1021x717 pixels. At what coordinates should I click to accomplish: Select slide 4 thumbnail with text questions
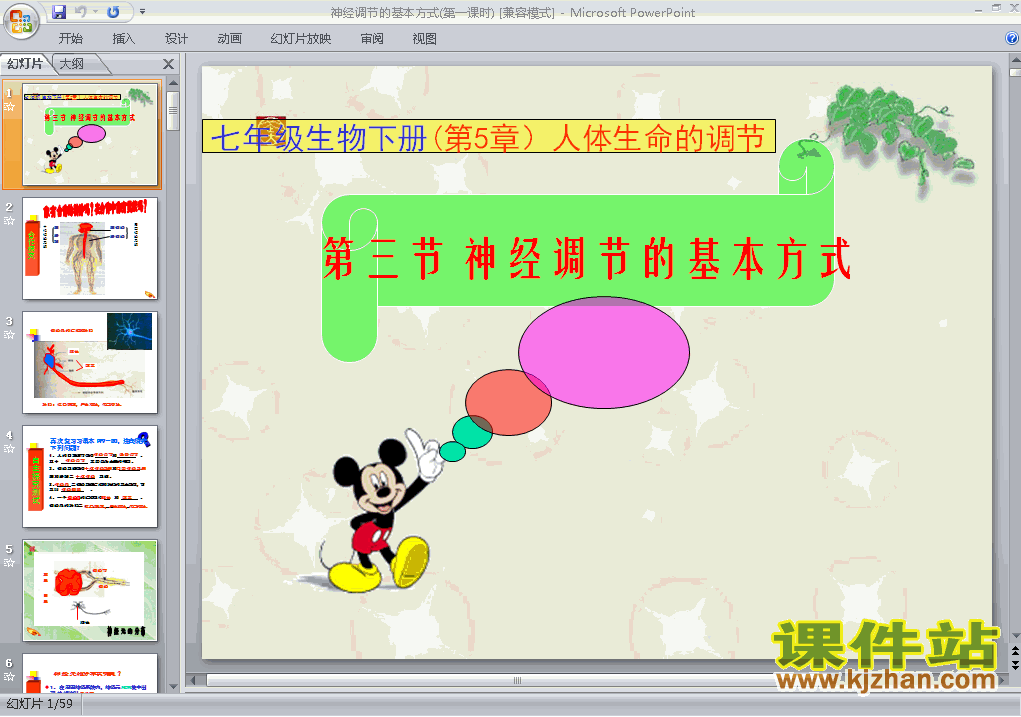[x=90, y=477]
